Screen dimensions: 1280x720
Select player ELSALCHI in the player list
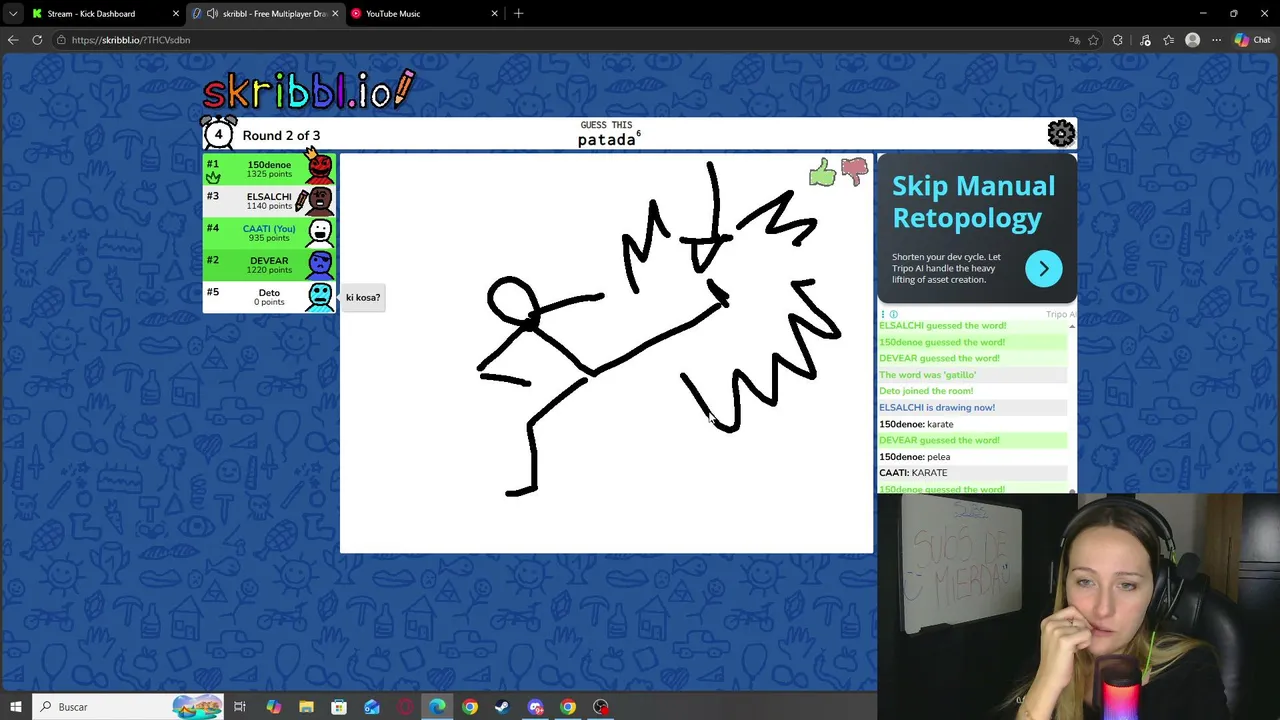[x=269, y=201]
